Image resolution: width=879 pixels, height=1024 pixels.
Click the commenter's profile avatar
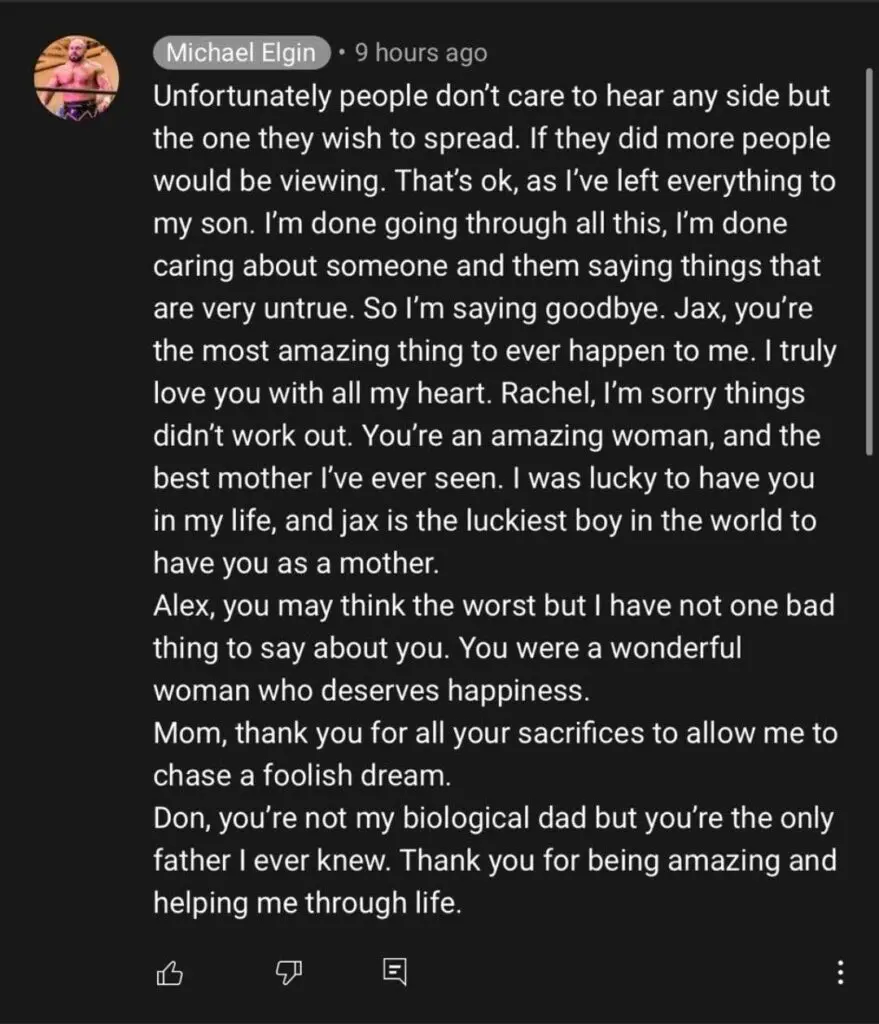pos(76,80)
